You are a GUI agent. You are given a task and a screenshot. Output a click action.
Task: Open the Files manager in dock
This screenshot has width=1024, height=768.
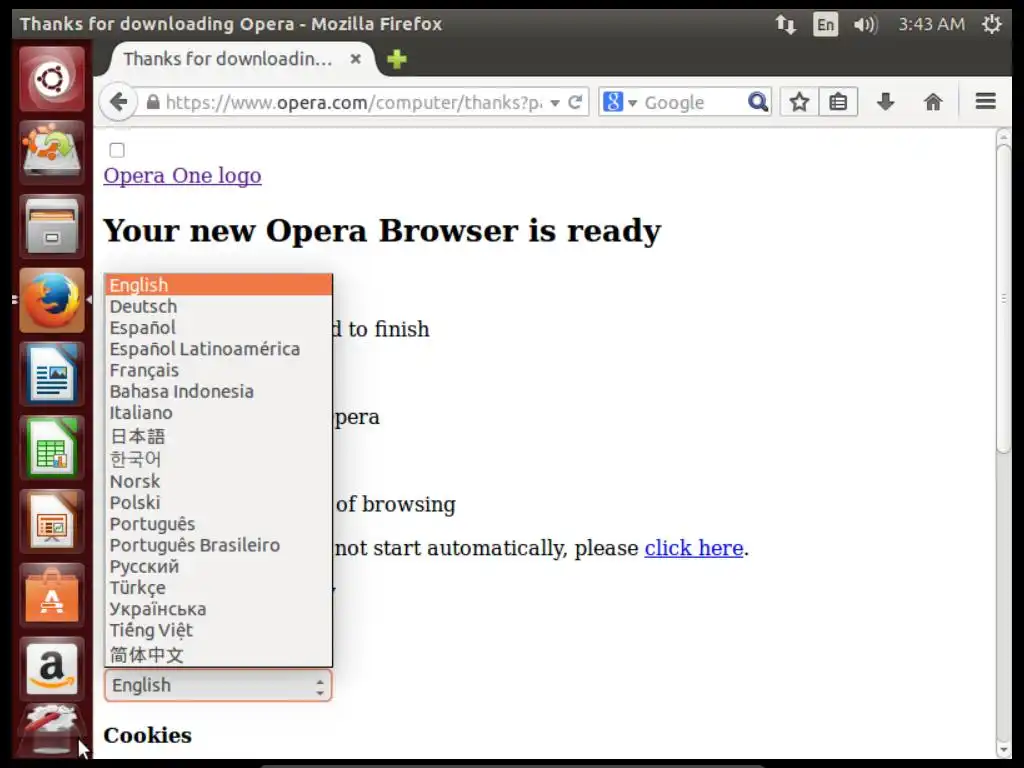(x=52, y=227)
